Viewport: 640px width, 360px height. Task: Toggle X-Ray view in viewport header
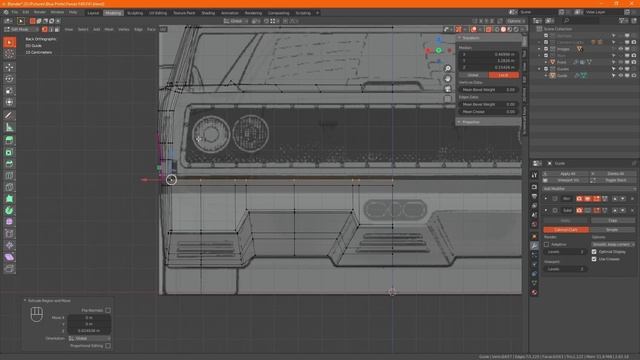click(489, 29)
